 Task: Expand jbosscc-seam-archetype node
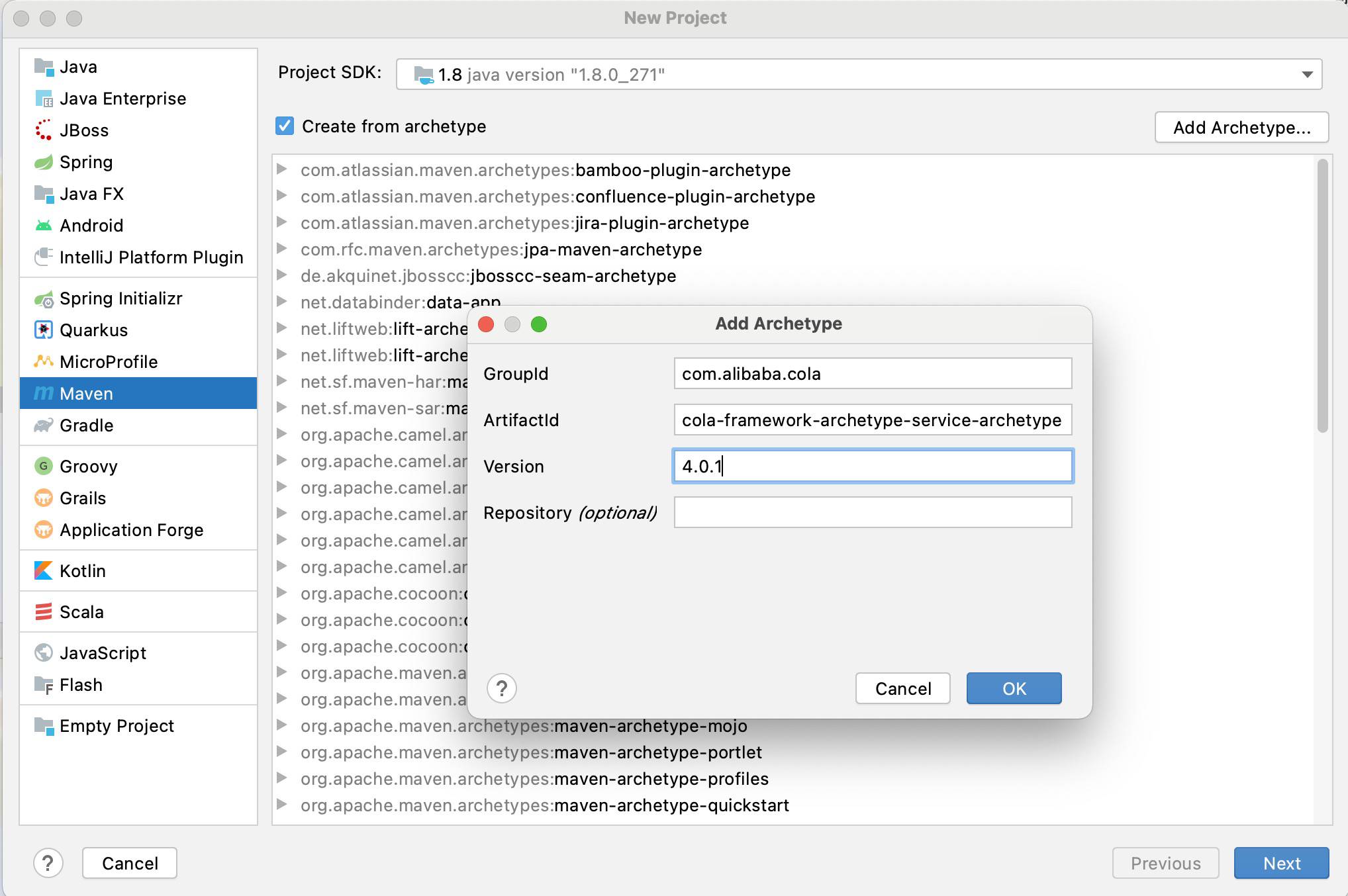point(282,275)
